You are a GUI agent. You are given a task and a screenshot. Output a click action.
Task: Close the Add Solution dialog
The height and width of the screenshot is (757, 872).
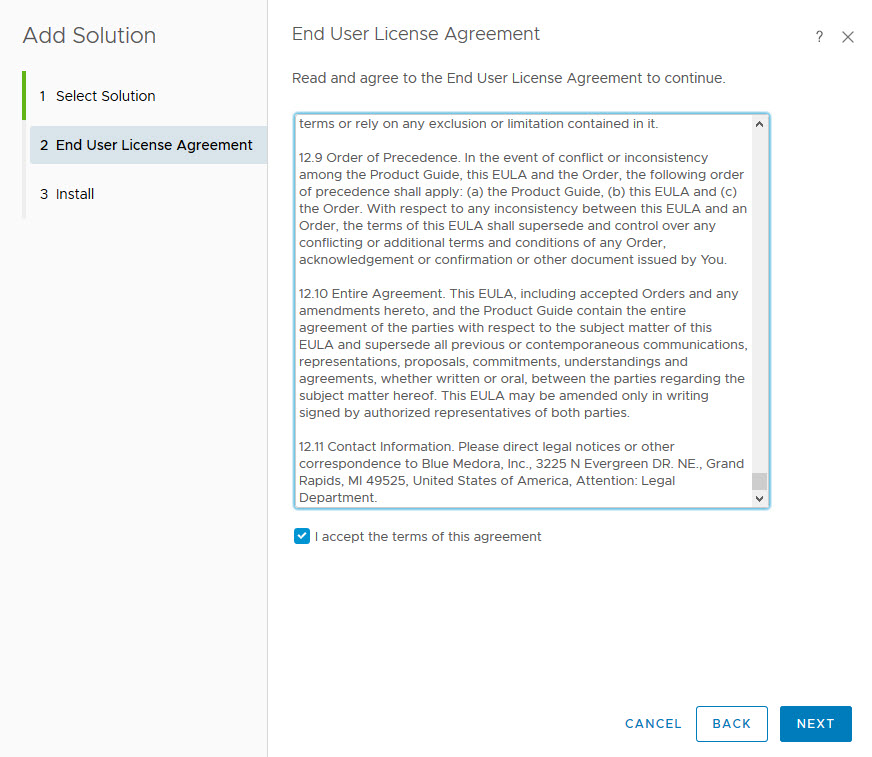(x=848, y=37)
